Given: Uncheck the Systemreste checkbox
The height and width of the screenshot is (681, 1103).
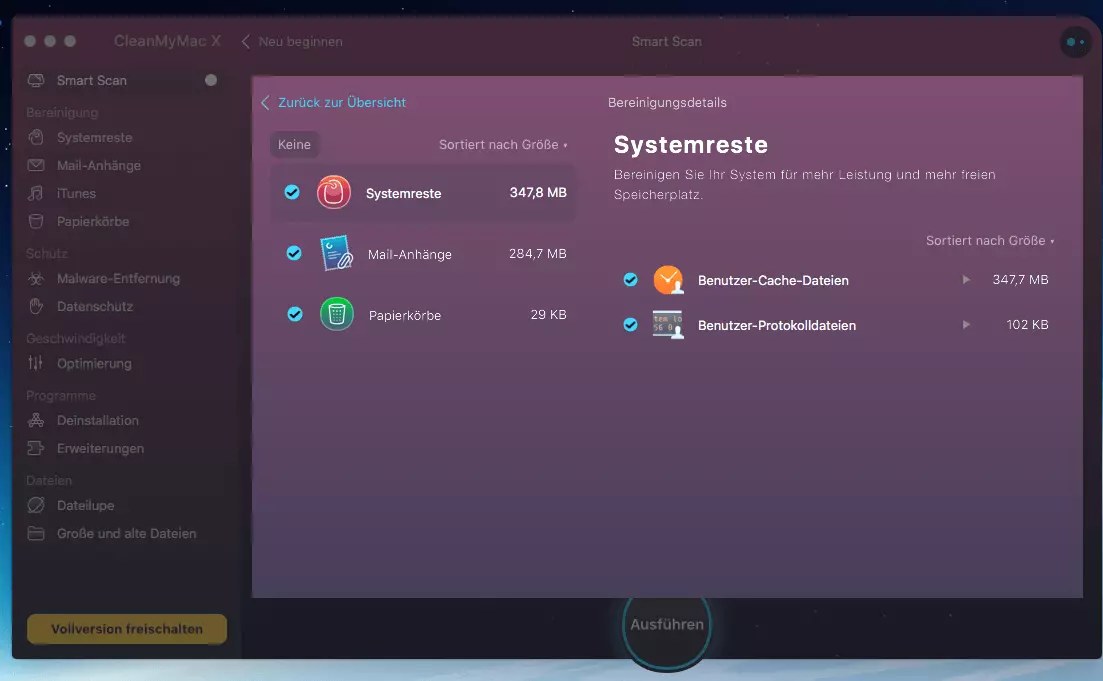Looking at the screenshot, I should coord(292,192).
